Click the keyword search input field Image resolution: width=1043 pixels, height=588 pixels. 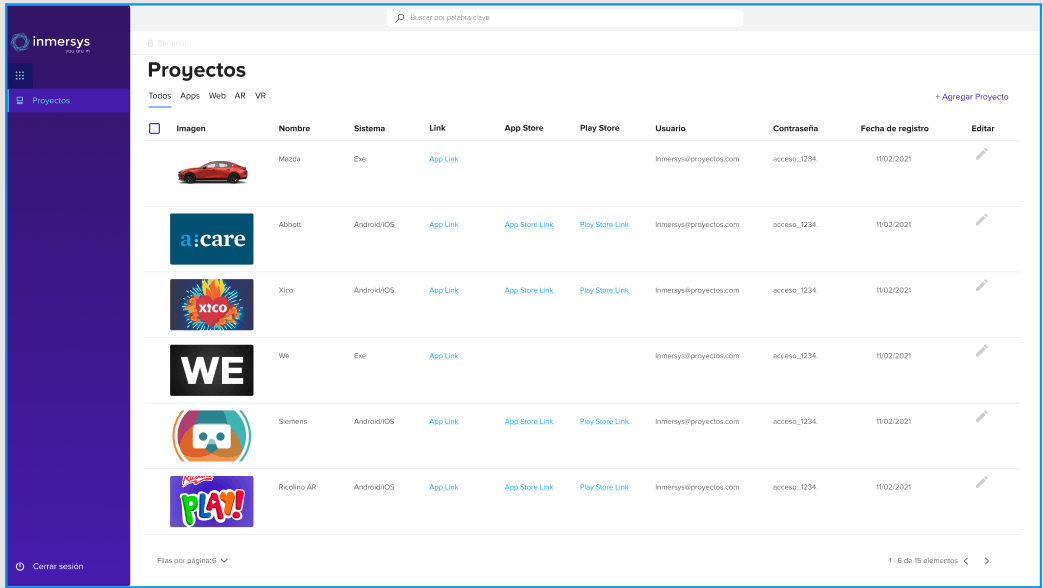[x=565, y=17]
